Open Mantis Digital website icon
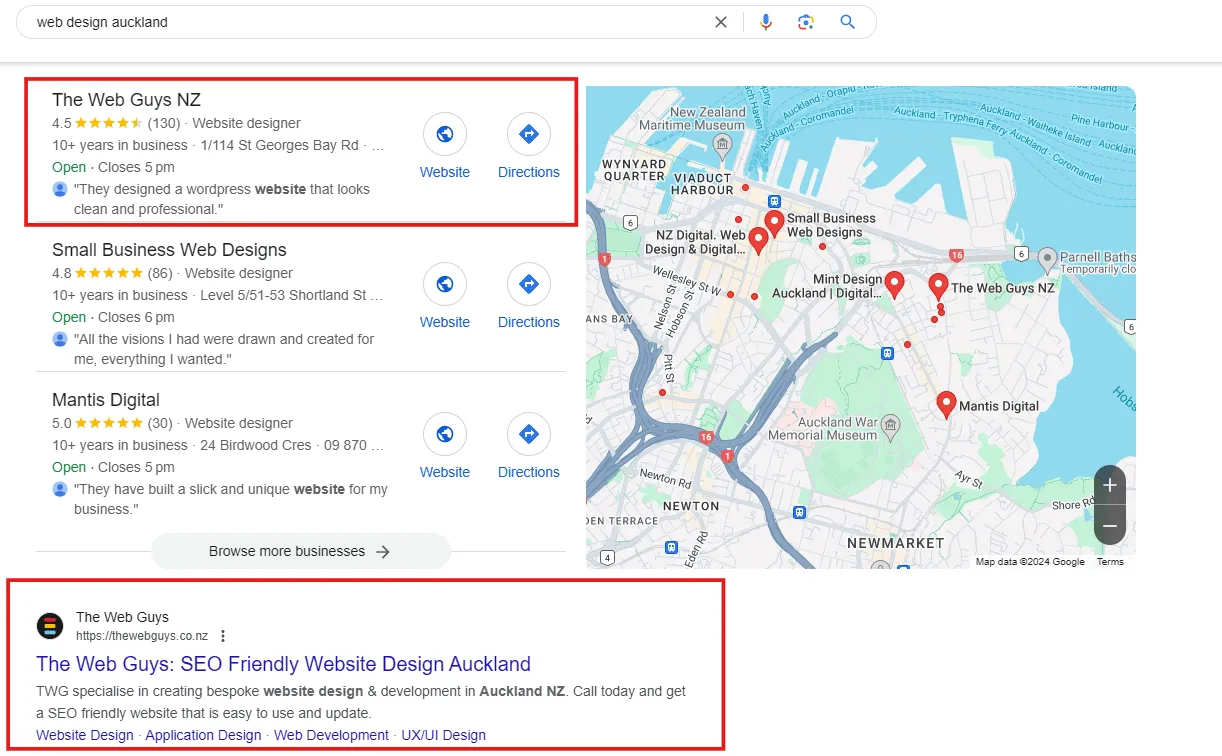 (445, 434)
